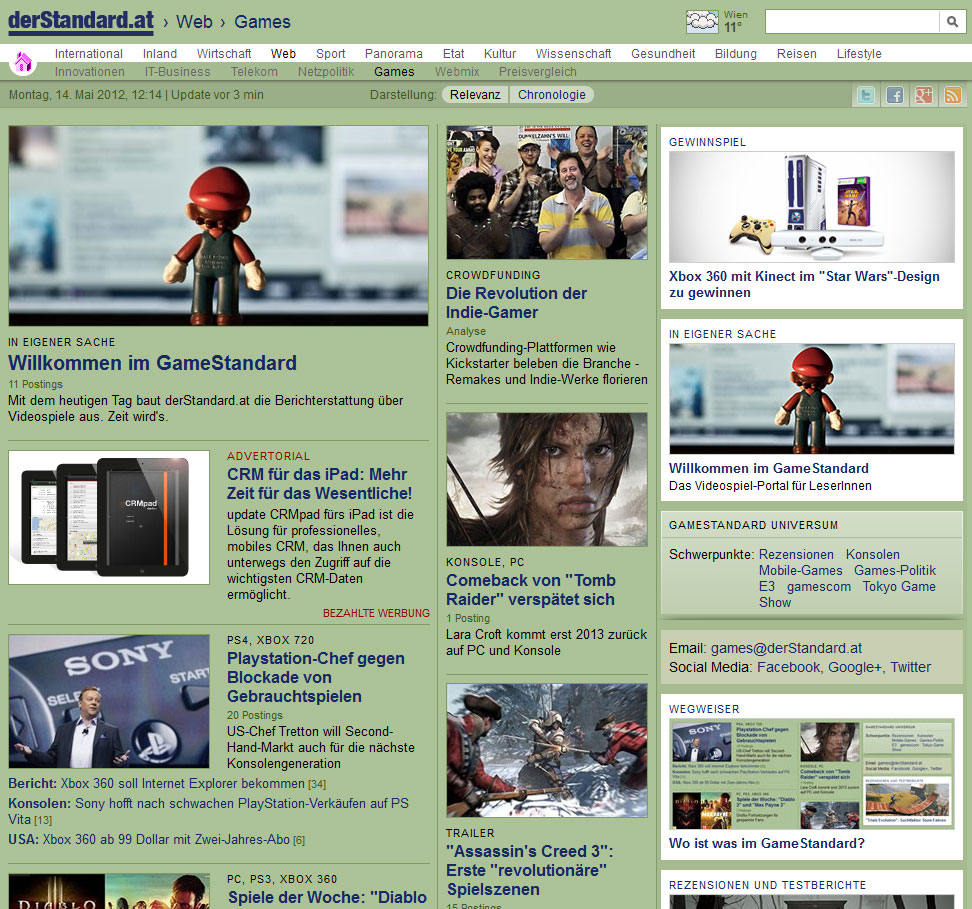Click the games@derStandard.at email link

pos(786,648)
